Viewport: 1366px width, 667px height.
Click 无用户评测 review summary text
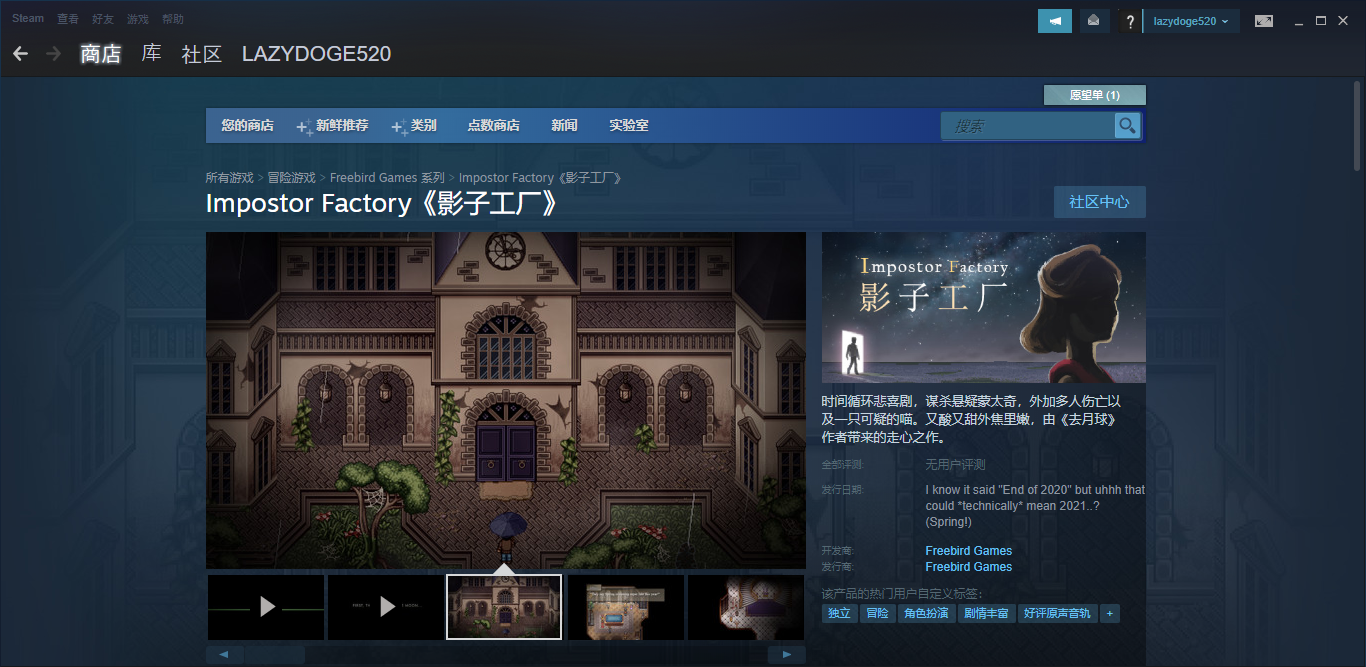click(955, 465)
